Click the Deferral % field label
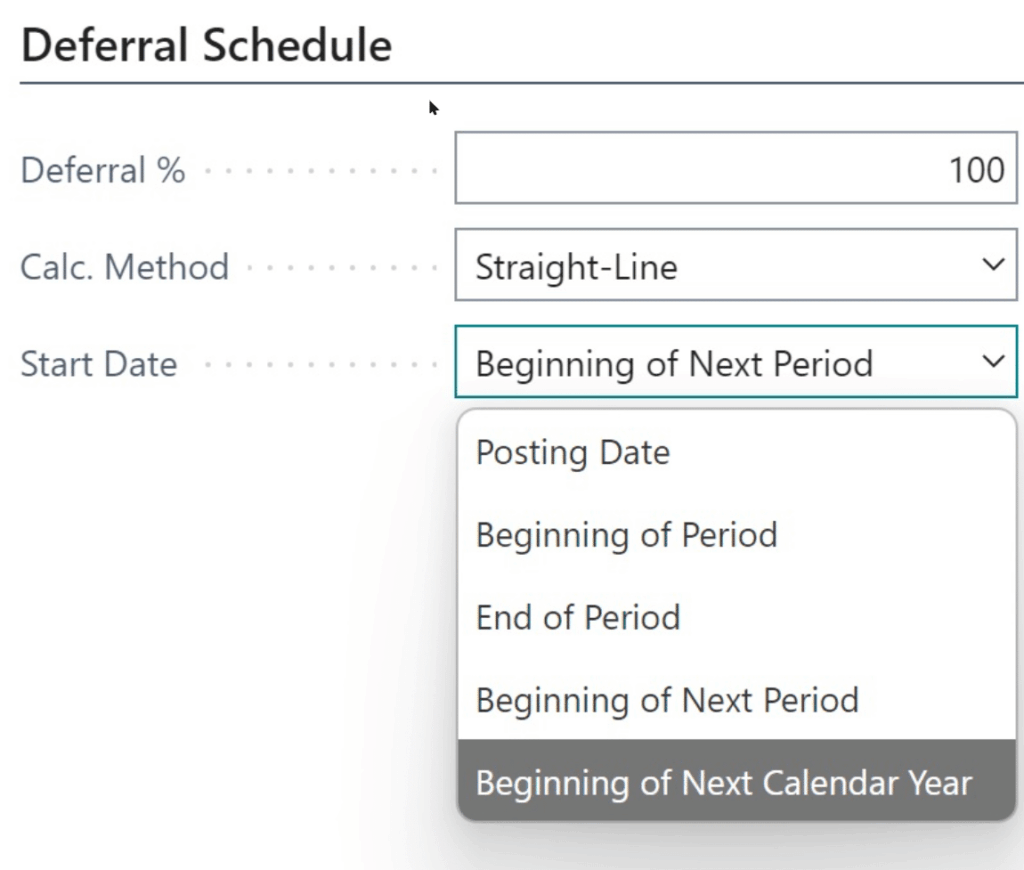The image size is (1024, 870). click(x=103, y=170)
